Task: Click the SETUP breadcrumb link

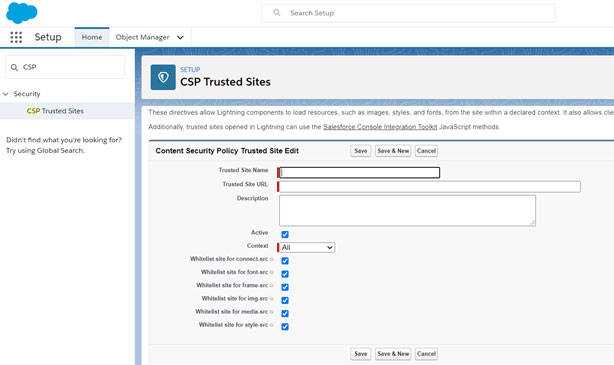Action: point(190,70)
